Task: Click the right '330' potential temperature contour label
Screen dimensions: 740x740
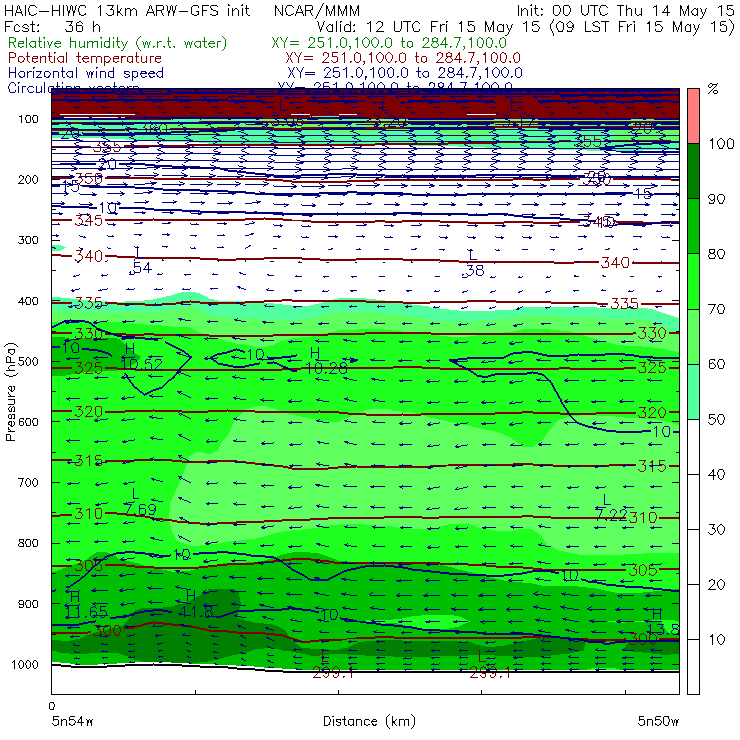Action: click(x=652, y=334)
